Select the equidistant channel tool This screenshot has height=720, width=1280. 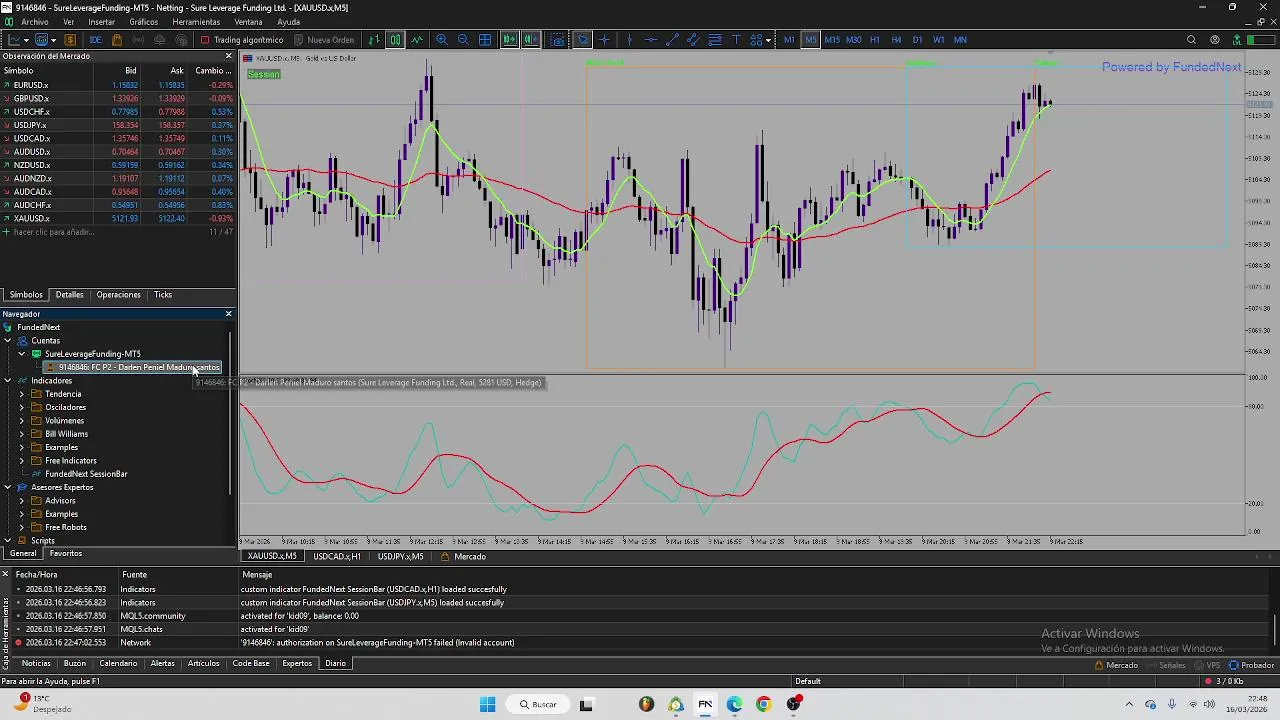coord(693,40)
